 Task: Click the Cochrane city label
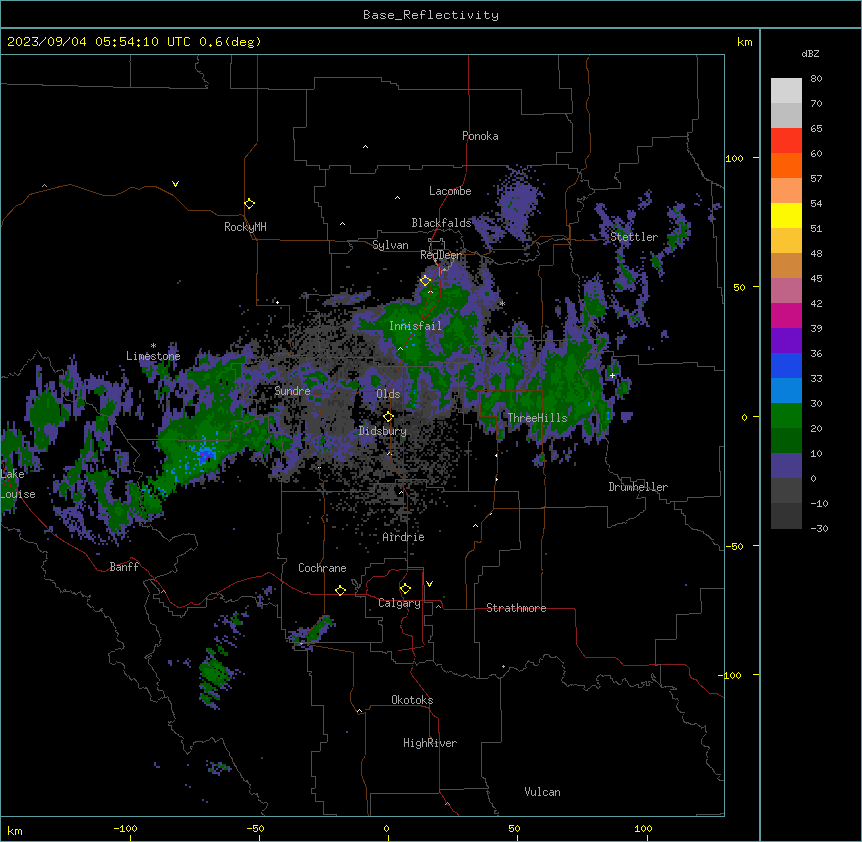tap(322, 568)
